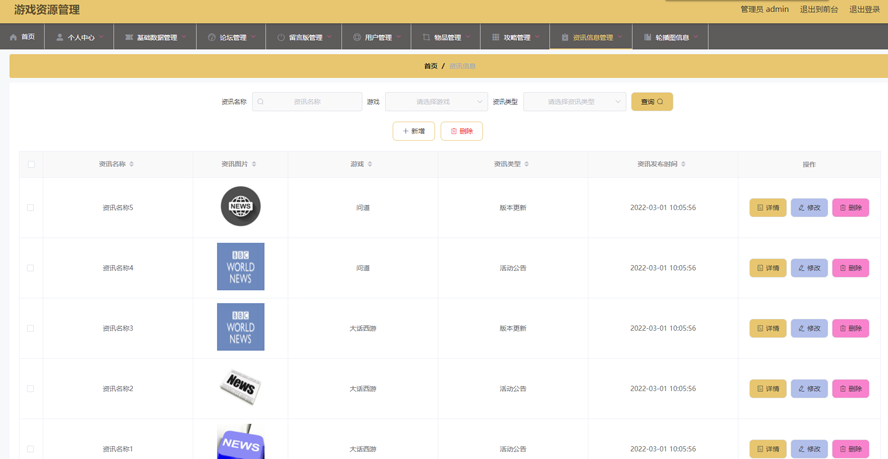This screenshot has width=888, height=459.
Task: Sort by the 资讯图片 column arrows
Action: point(254,164)
